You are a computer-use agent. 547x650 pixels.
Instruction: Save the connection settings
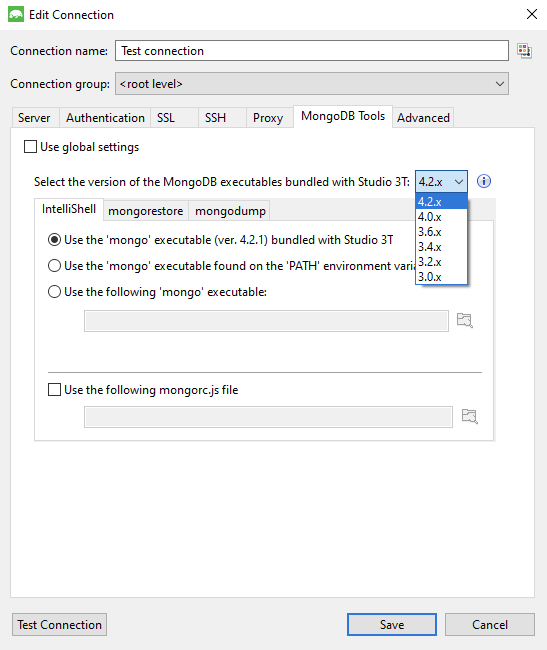click(x=392, y=624)
